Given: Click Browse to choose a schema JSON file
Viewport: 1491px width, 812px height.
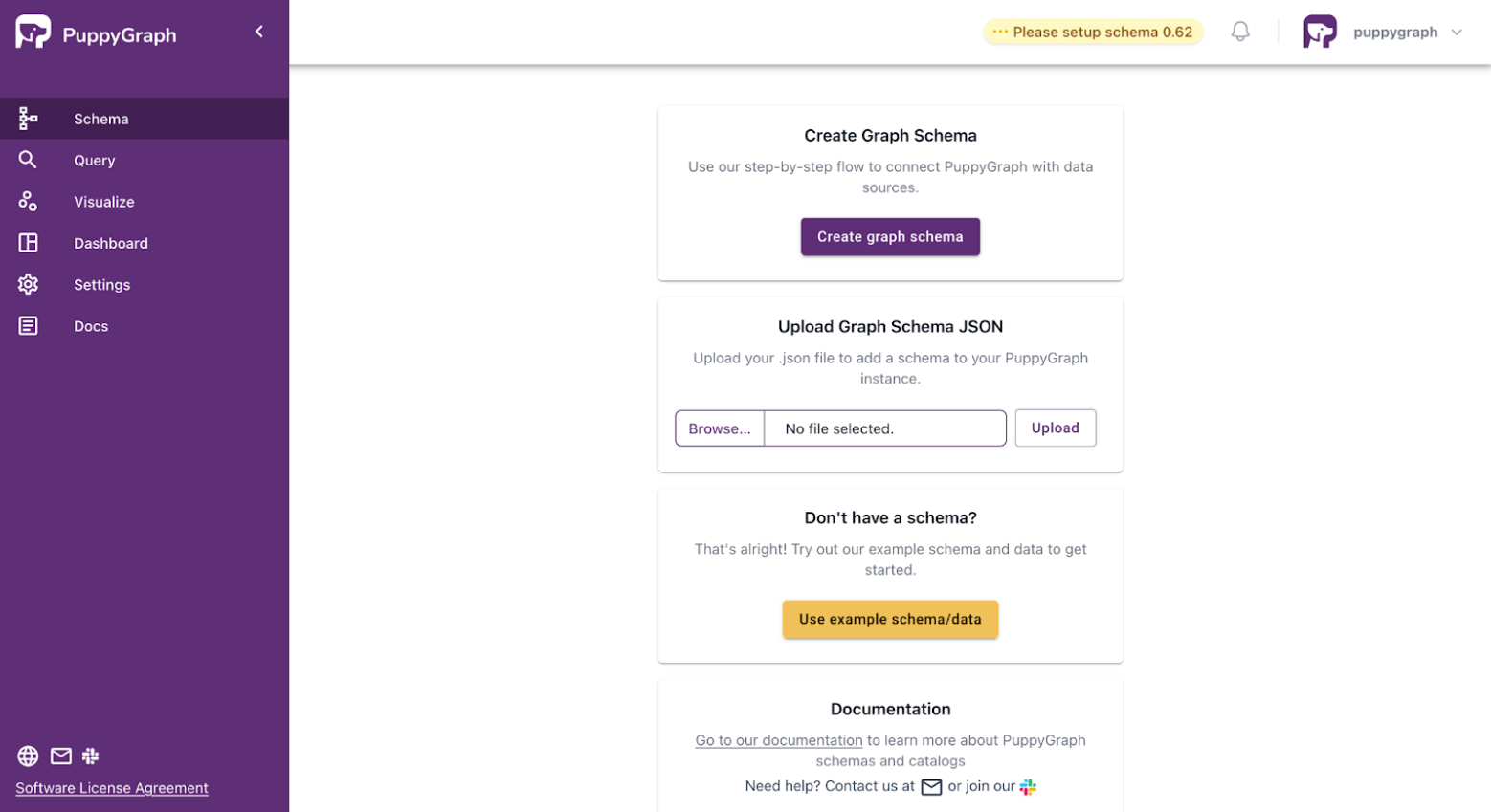Looking at the screenshot, I should [719, 428].
